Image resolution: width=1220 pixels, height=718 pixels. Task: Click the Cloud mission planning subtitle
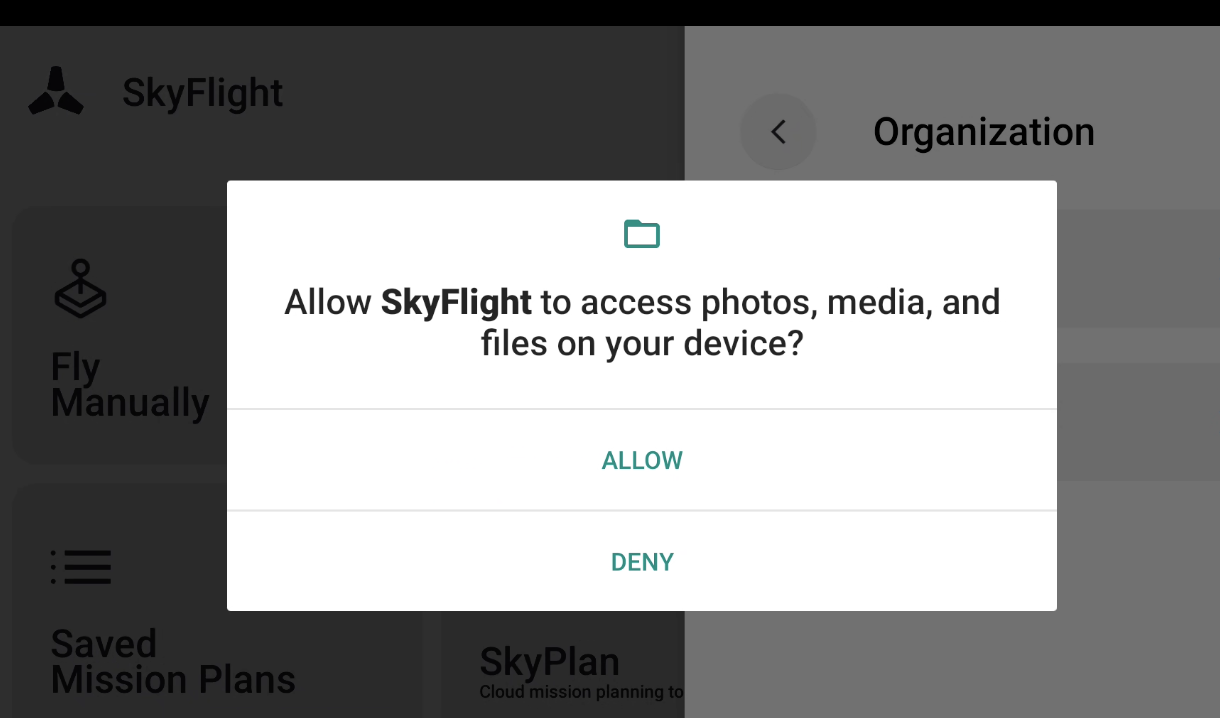tap(582, 691)
